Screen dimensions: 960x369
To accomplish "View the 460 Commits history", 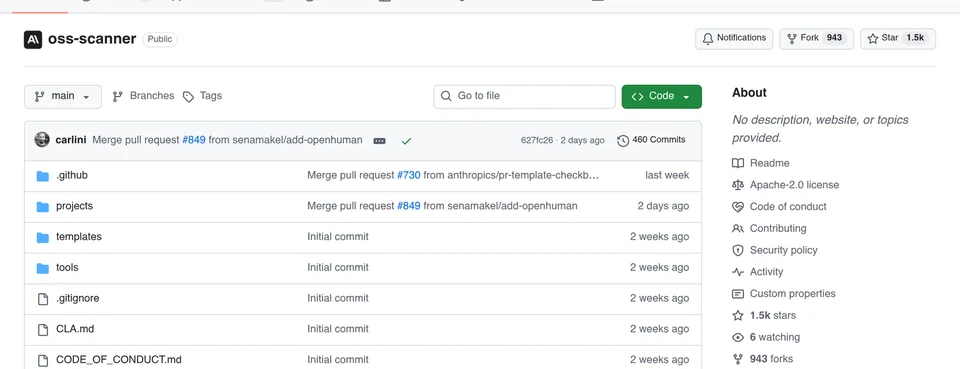I will coord(651,140).
